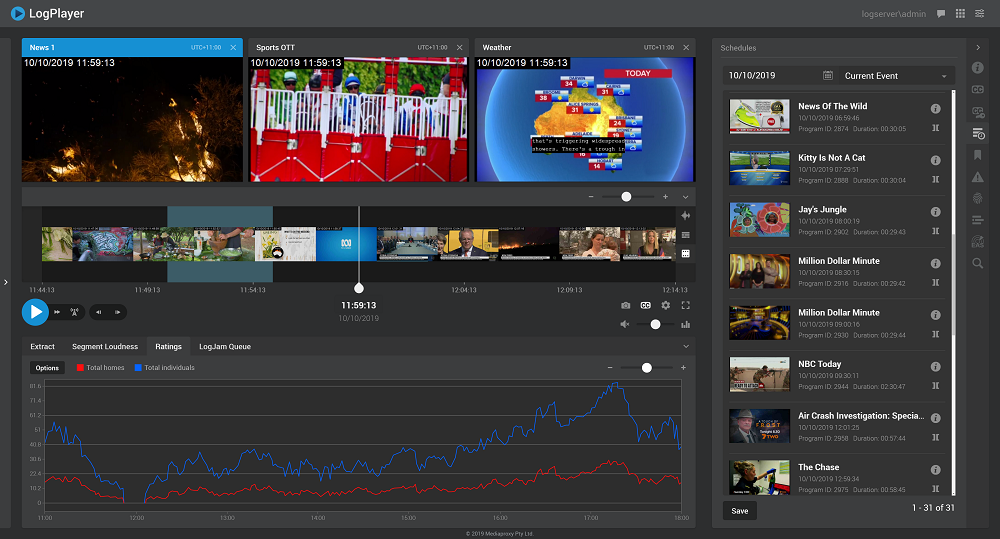Screen dimensions: 1000x539
Task: Open the top-right preferences sliders icon
Action: [x=980, y=13]
